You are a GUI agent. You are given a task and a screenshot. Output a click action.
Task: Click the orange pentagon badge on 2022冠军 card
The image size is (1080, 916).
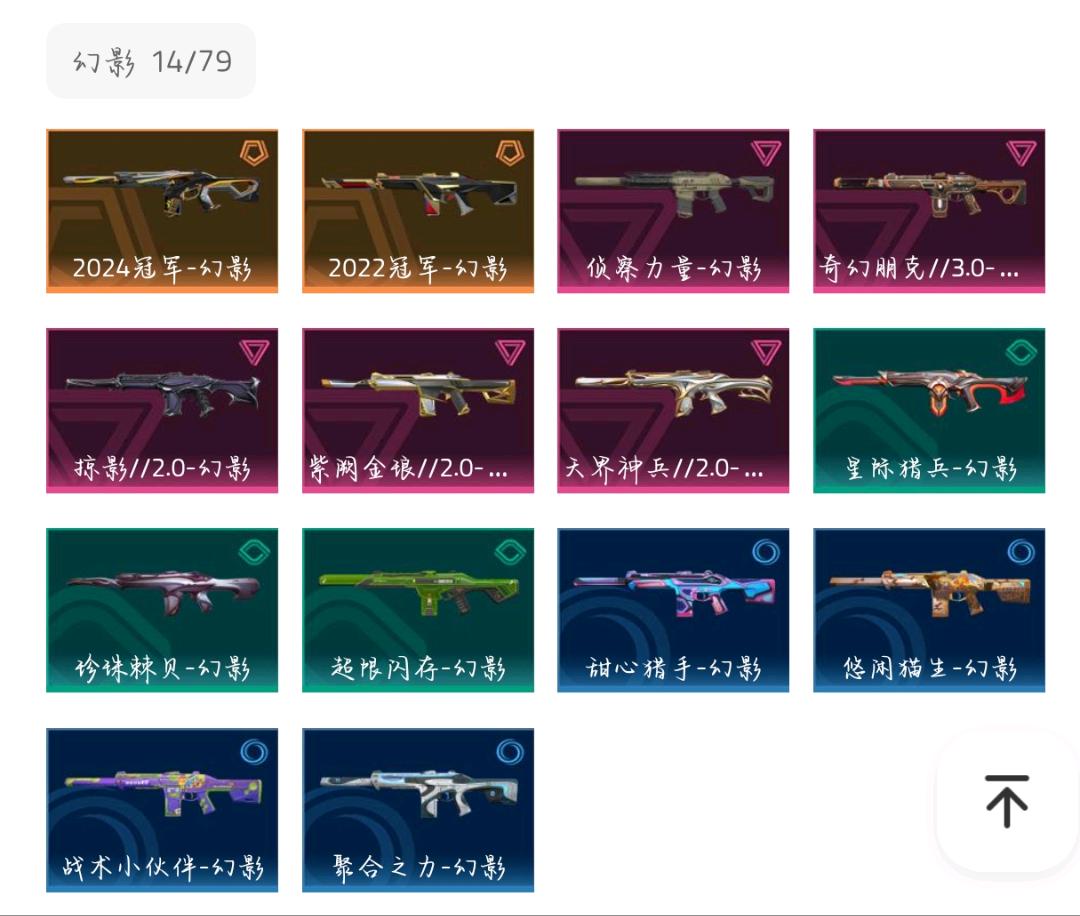coord(510,152)
